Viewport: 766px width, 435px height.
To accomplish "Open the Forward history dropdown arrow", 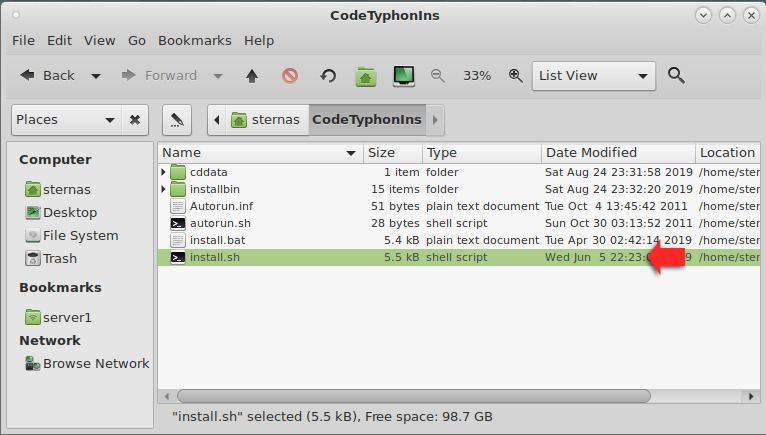I will coord(218,76).
